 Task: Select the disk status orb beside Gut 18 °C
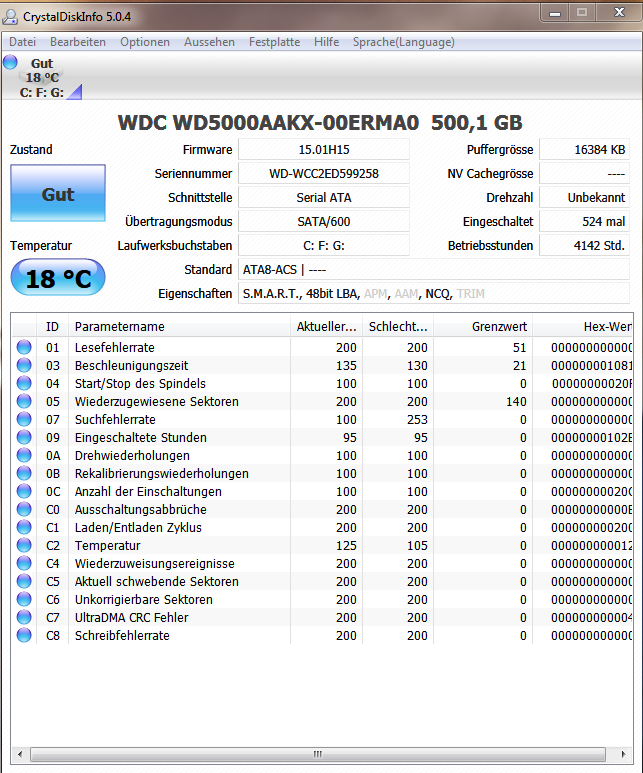[10, 62]
